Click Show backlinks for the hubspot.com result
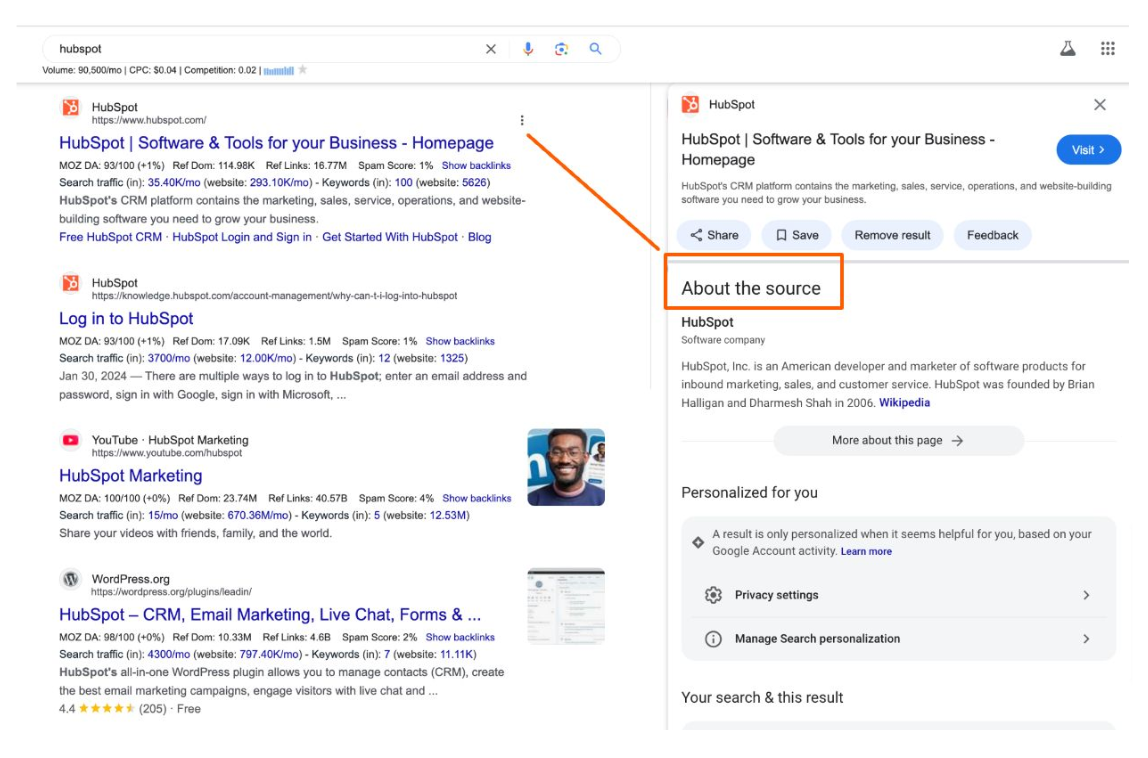Screen dimensions: 1148x758 tap(476, 166)
